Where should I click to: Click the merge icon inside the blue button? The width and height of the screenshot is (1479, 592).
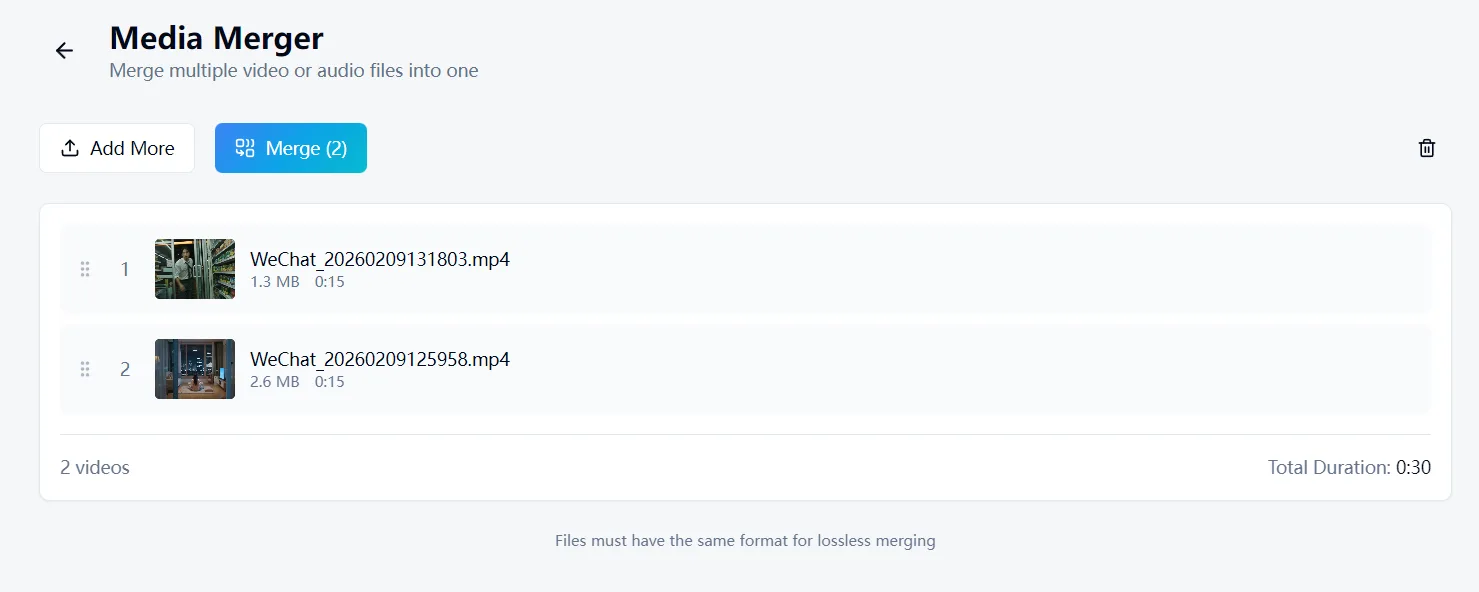pyautogui.click(x=245, y=148)
